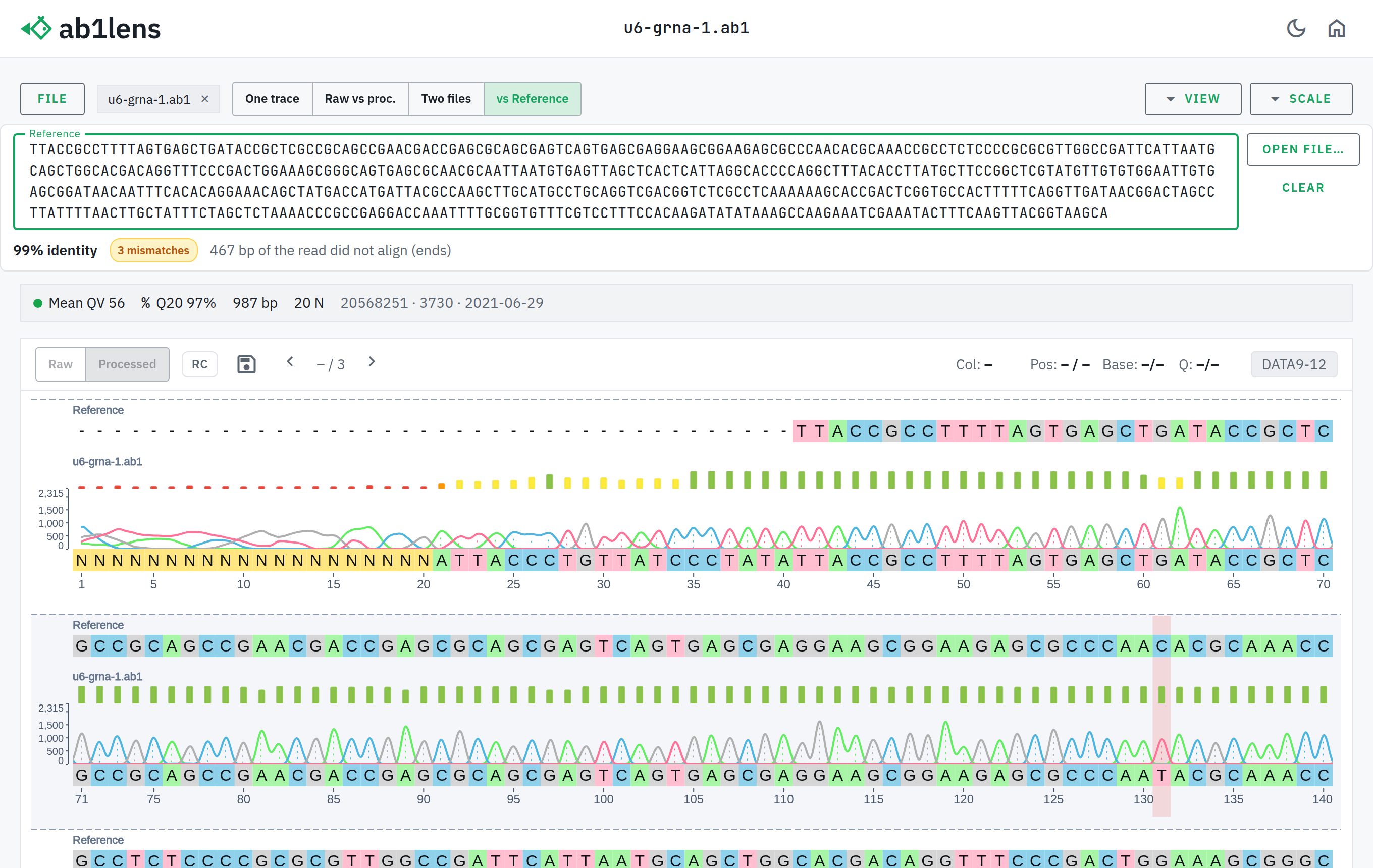
Task: Expand the SCALE dropdown
Action: tap(1301, 98)
